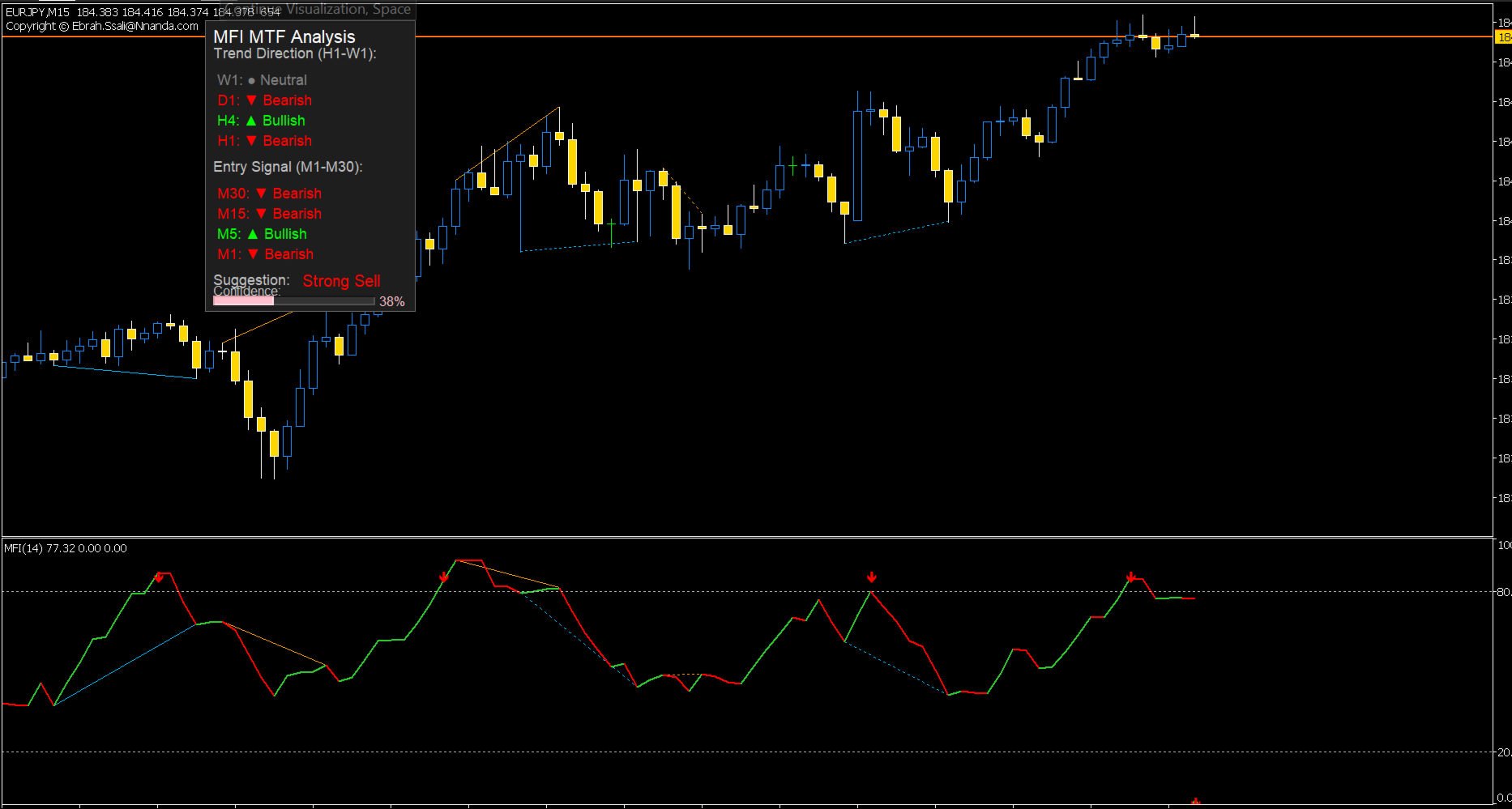Click the "38%" confidence value
This screenshot has height=809, width=1512.
392,301
